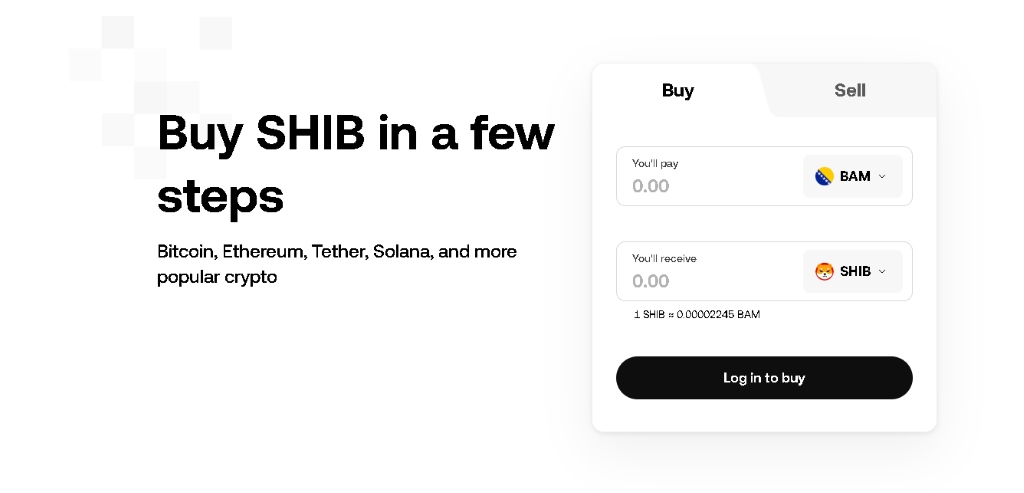Click the chevron arrow next to BAM
The height and width of the screenshot is (493, 1024).
882,176
